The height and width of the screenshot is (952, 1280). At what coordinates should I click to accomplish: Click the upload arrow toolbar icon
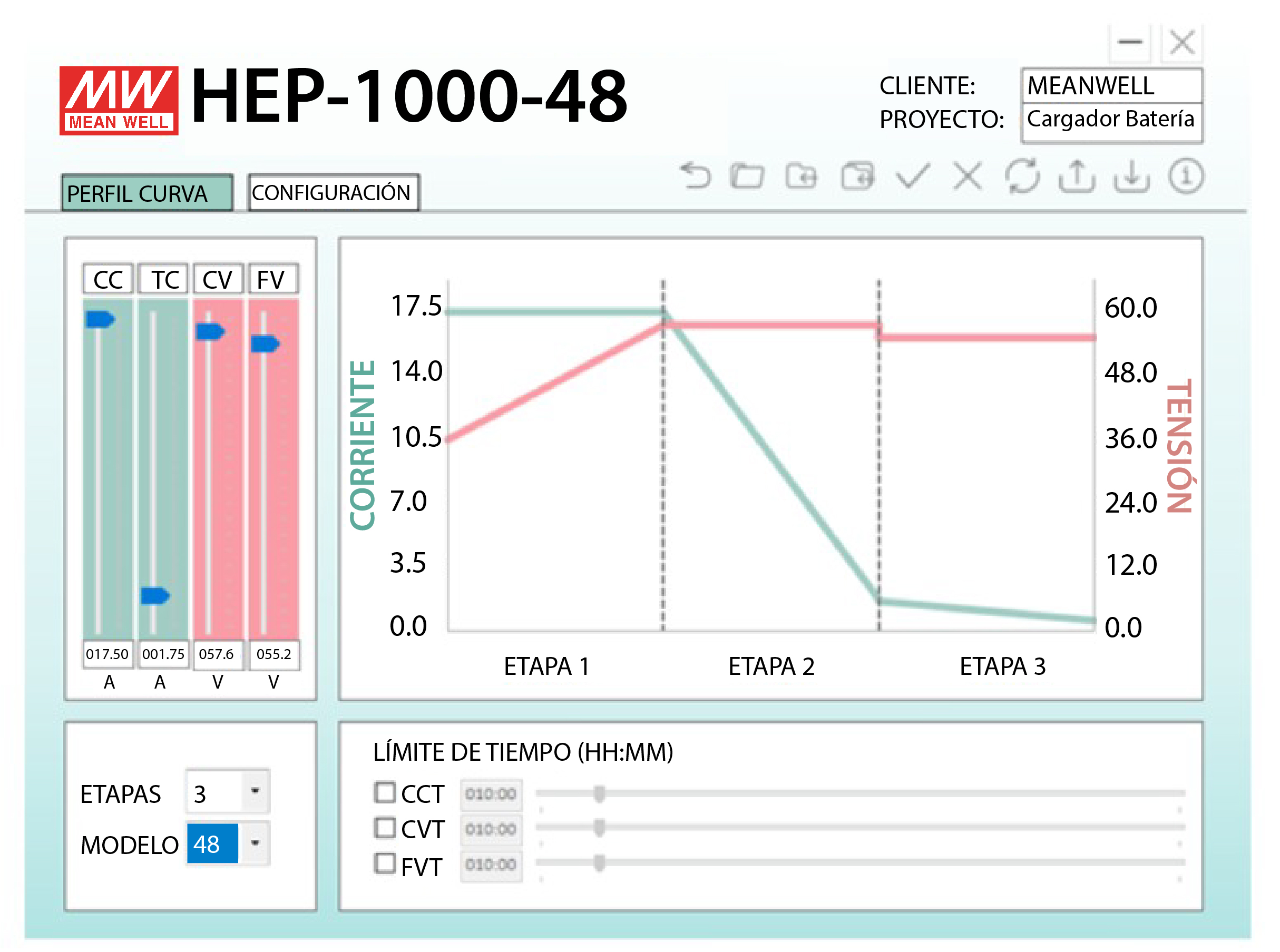pos(1077,176)
